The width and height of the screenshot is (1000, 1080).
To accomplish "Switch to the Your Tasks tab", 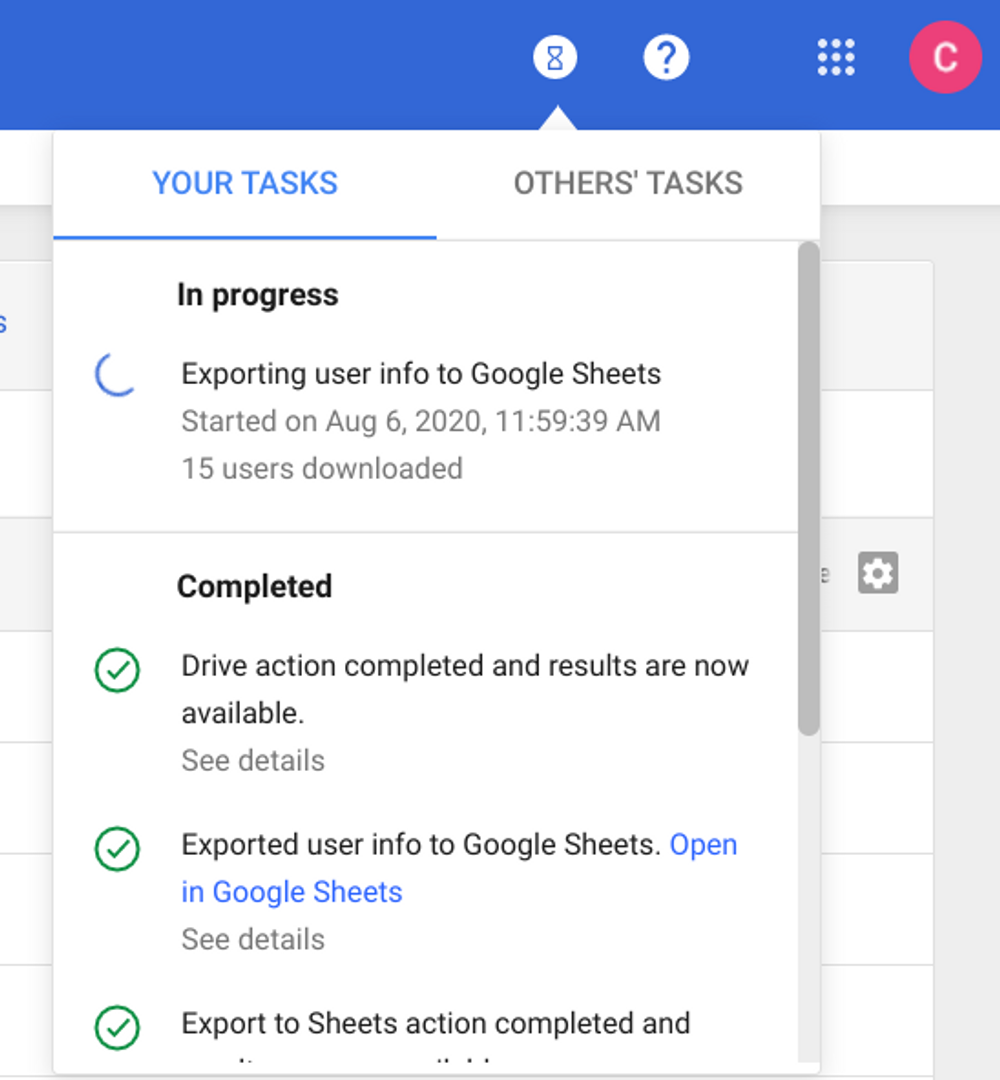I will coord(244,184).
